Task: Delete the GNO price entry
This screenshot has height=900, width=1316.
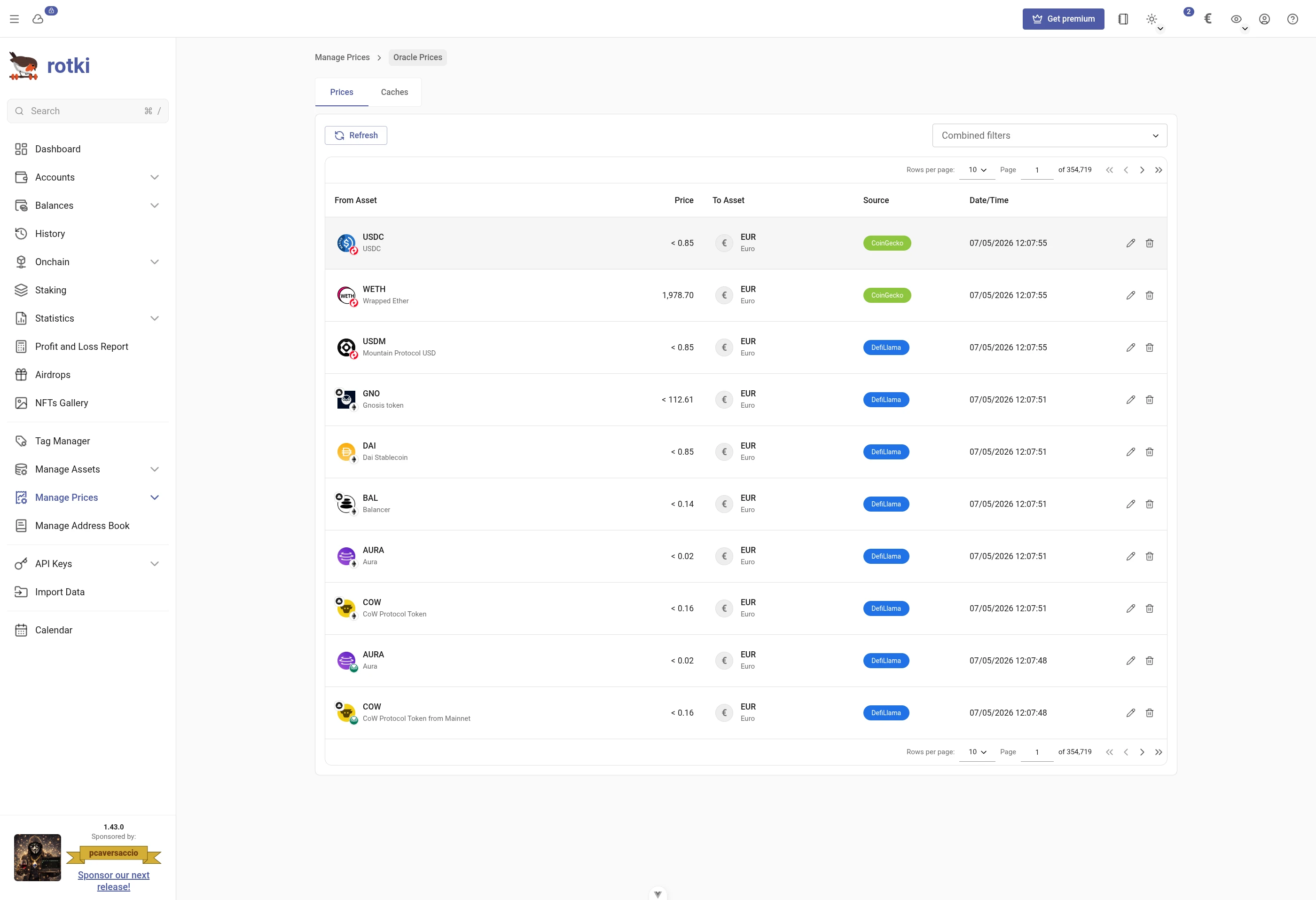Action: pyautogui.click(x=1150, y=400)
